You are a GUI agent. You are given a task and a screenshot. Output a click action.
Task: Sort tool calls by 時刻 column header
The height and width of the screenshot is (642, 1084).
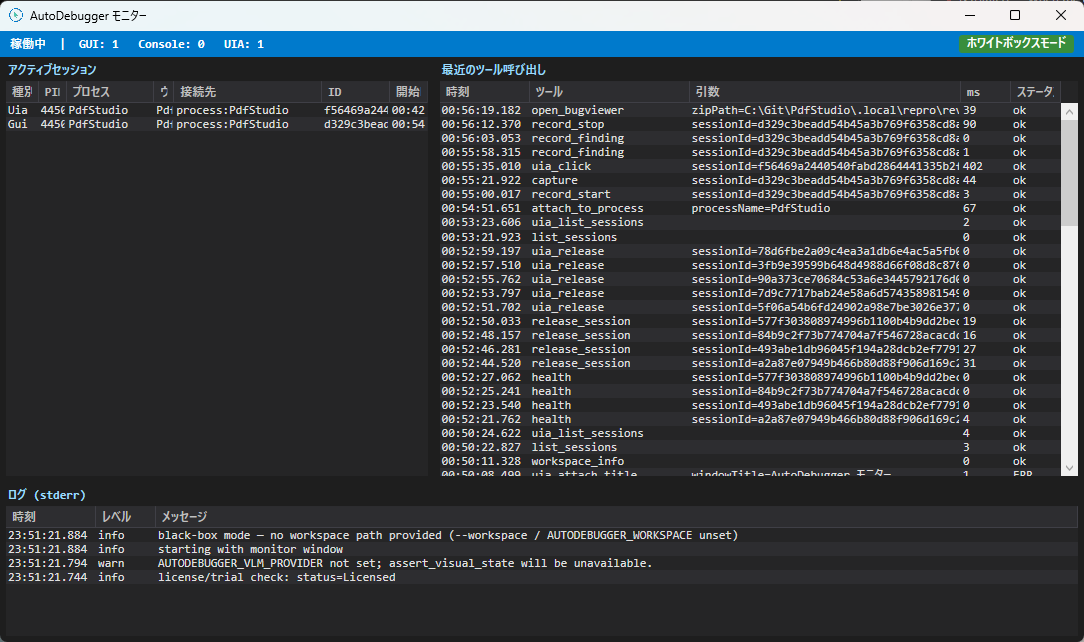tap(485, 92)
